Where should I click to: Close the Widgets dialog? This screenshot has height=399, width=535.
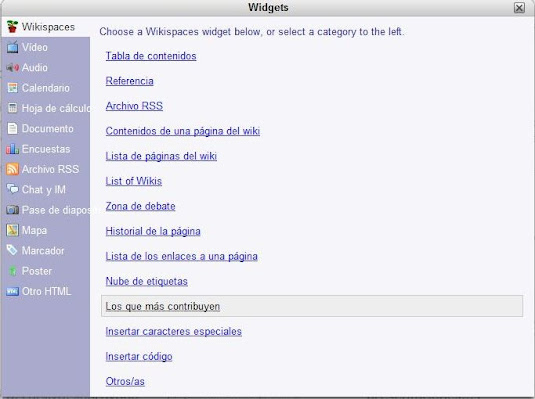[519, 8]
